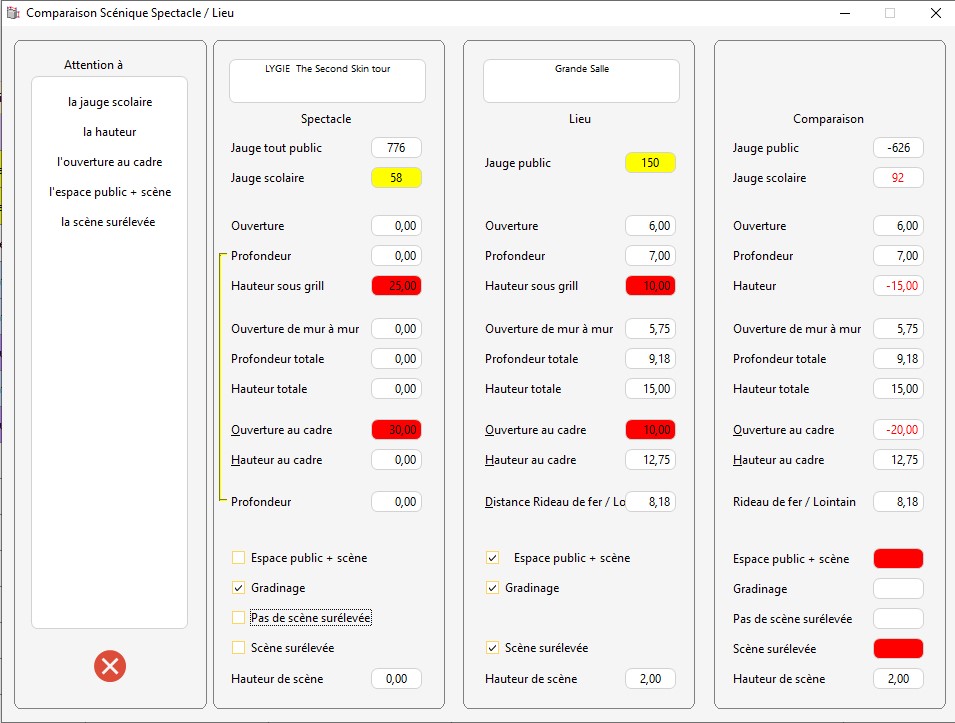Image resolution: width=955 pixels, height=723 pixels.
Task: Click the Lieu Jauge public 150 field
Action: [650, 163]
